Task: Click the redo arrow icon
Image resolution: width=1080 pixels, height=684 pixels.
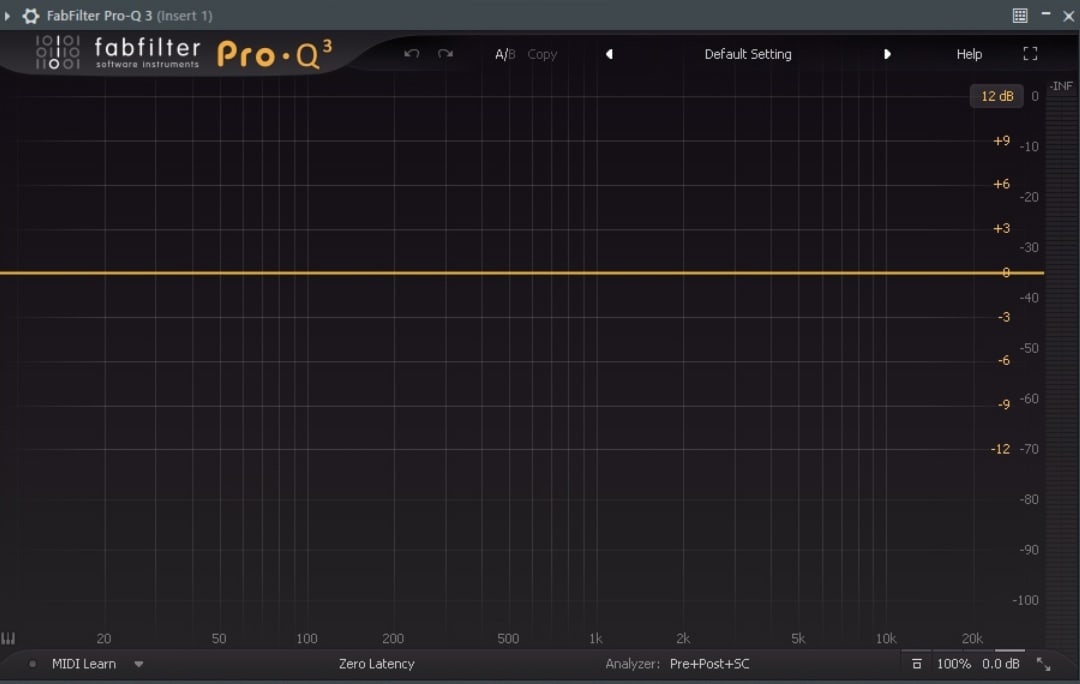Action: pyautogui.click(x=446, y=54)
